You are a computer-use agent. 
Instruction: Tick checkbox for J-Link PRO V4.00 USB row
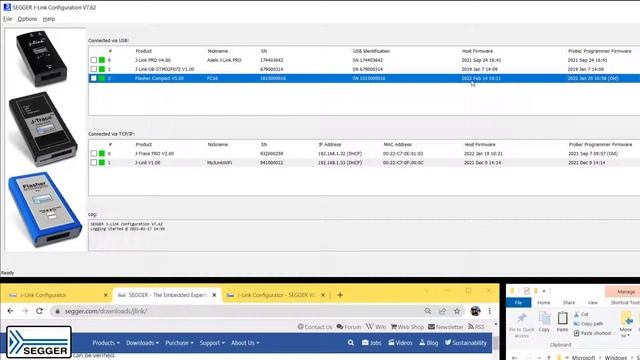(93, 60)
